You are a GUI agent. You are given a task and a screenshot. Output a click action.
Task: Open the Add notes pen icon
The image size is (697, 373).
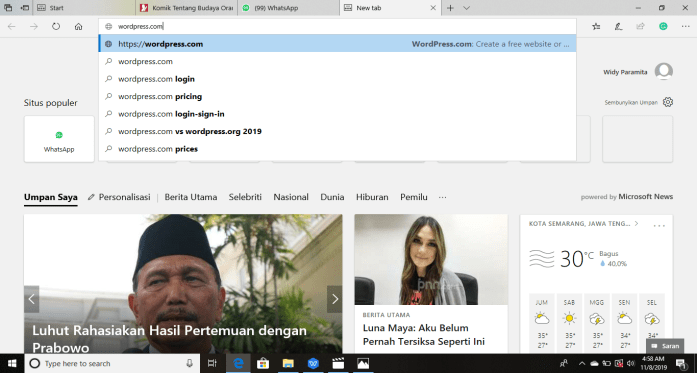pos(618,26)
